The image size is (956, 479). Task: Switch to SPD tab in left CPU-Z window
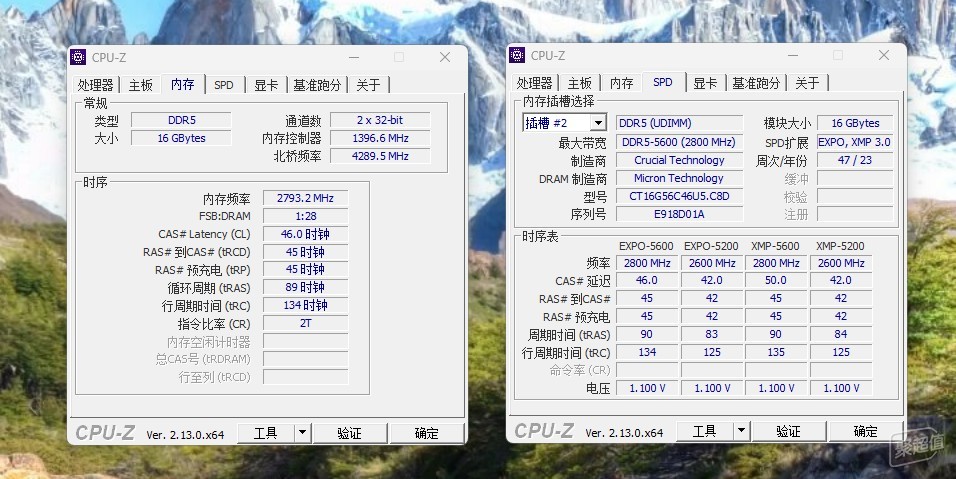(224, 85)
